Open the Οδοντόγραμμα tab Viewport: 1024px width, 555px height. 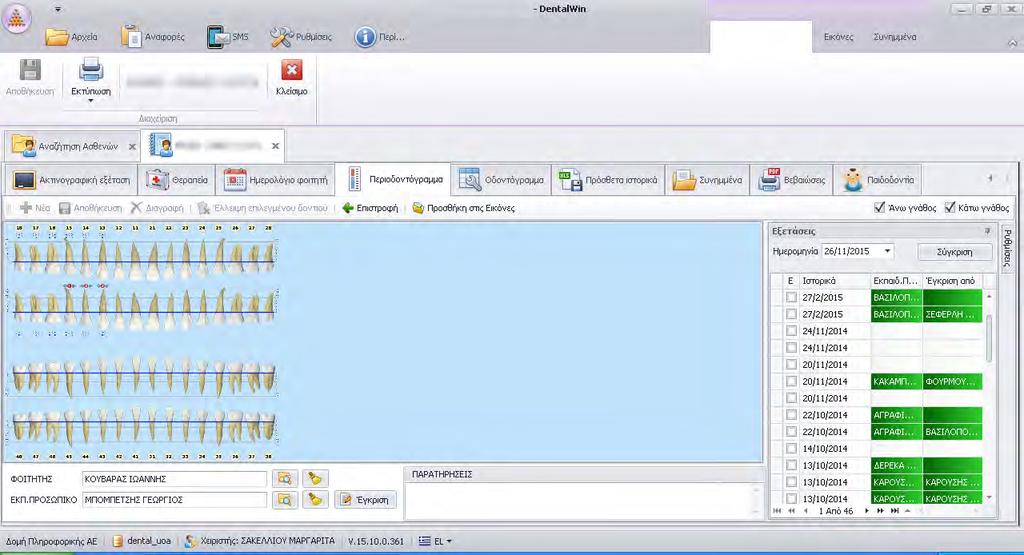coord(502,180)
